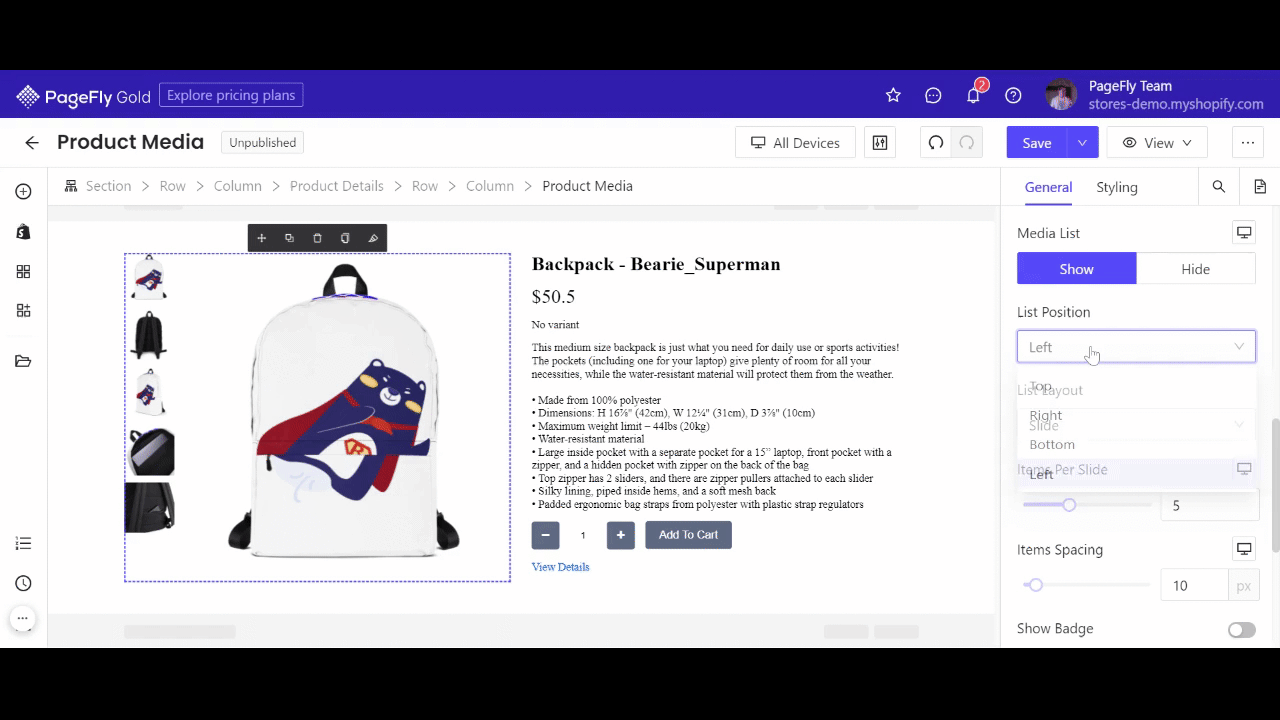The height and width of the screenshot is (720, 1280).
Task: Click Explore pricing plans
Action: [x=231, y=95]
